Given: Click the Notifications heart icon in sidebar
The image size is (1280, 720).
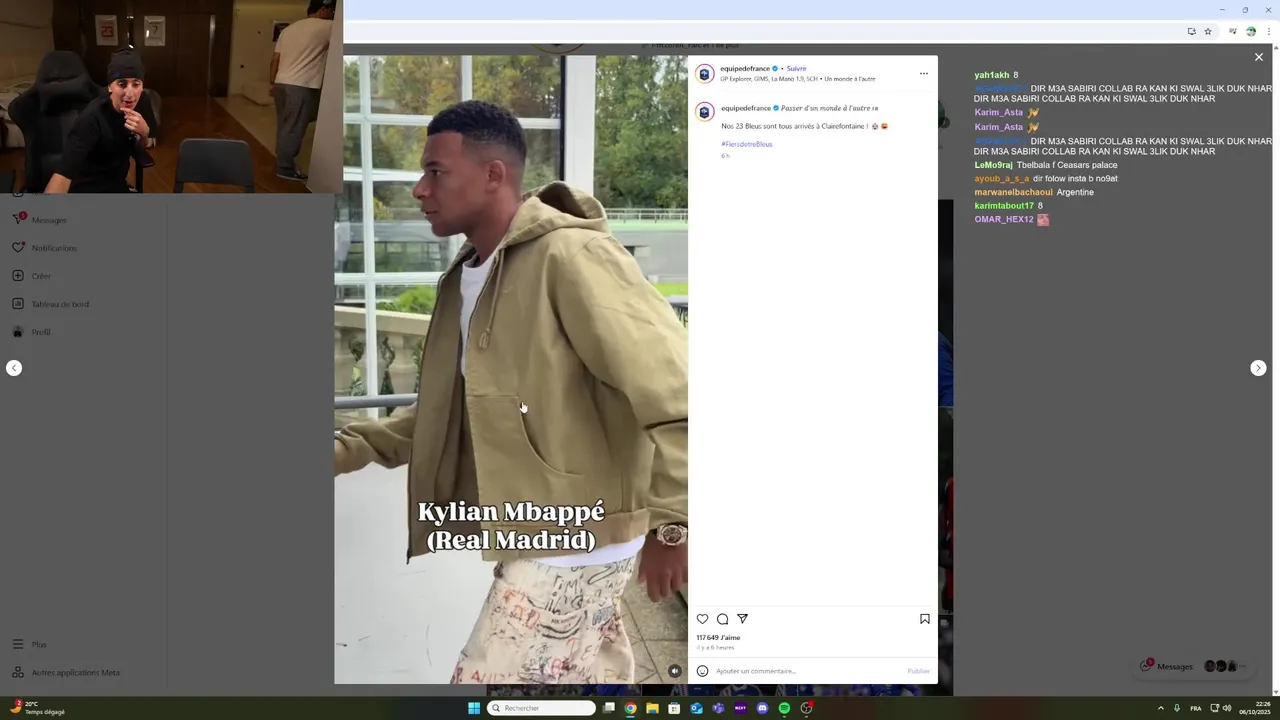Looking at the screenshot, I should [x=18, y=247].
